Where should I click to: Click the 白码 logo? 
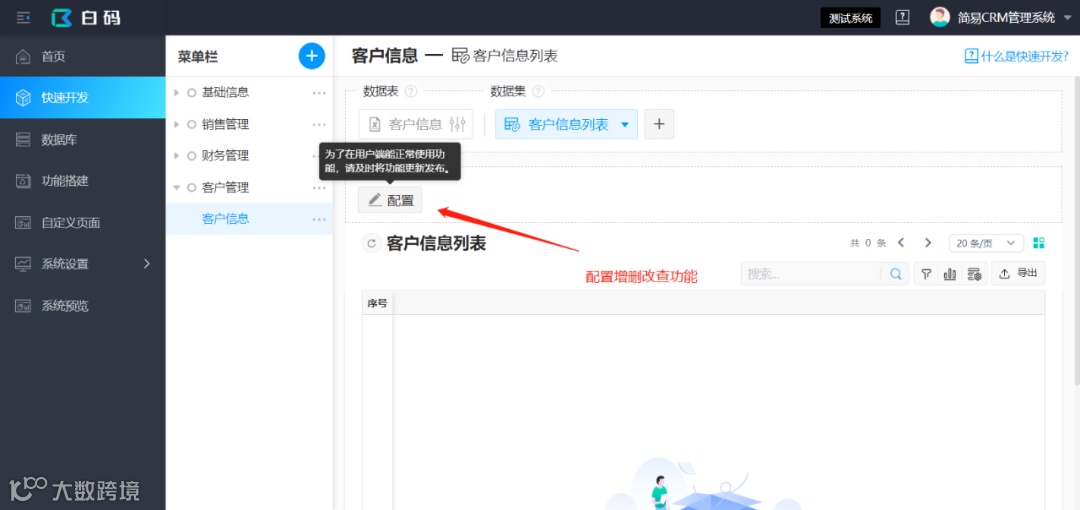pyautogui.click(x=85, y=18)
